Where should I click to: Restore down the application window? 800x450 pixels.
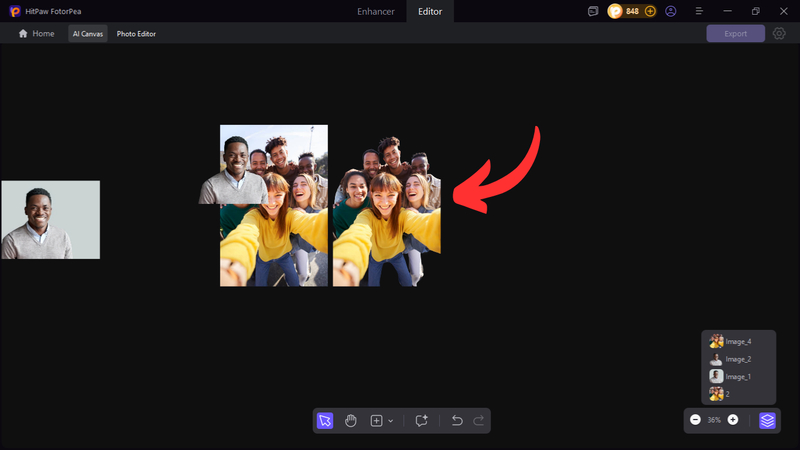tap(756, 11)
